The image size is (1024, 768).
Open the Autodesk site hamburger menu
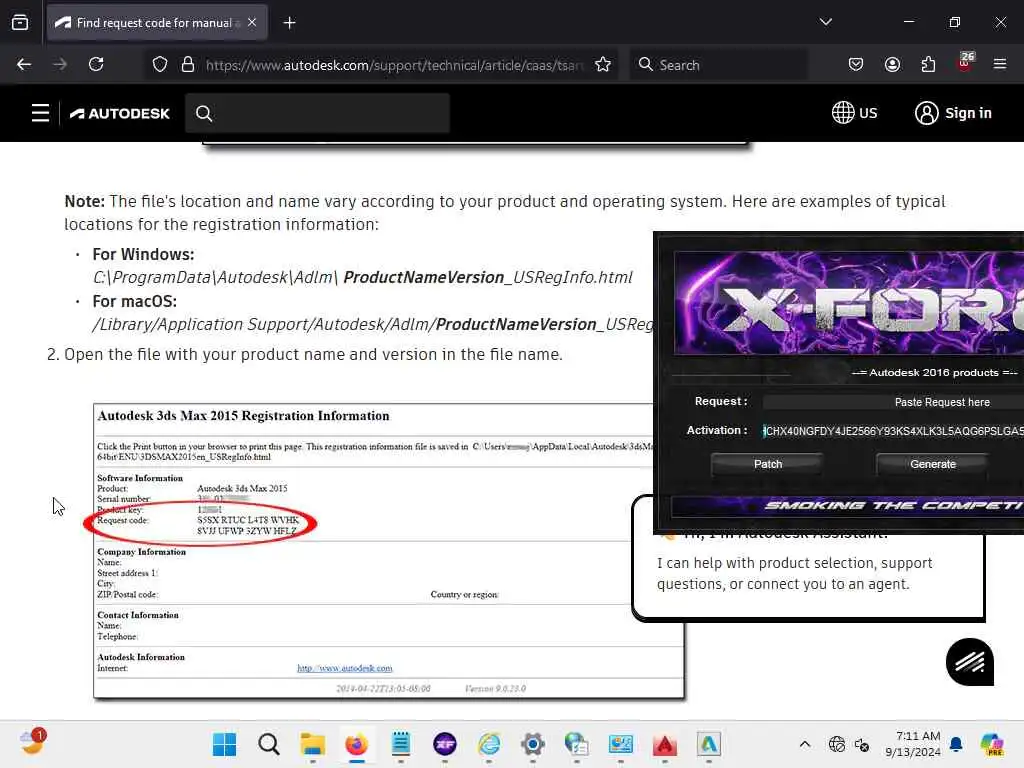tap(40, 113)
